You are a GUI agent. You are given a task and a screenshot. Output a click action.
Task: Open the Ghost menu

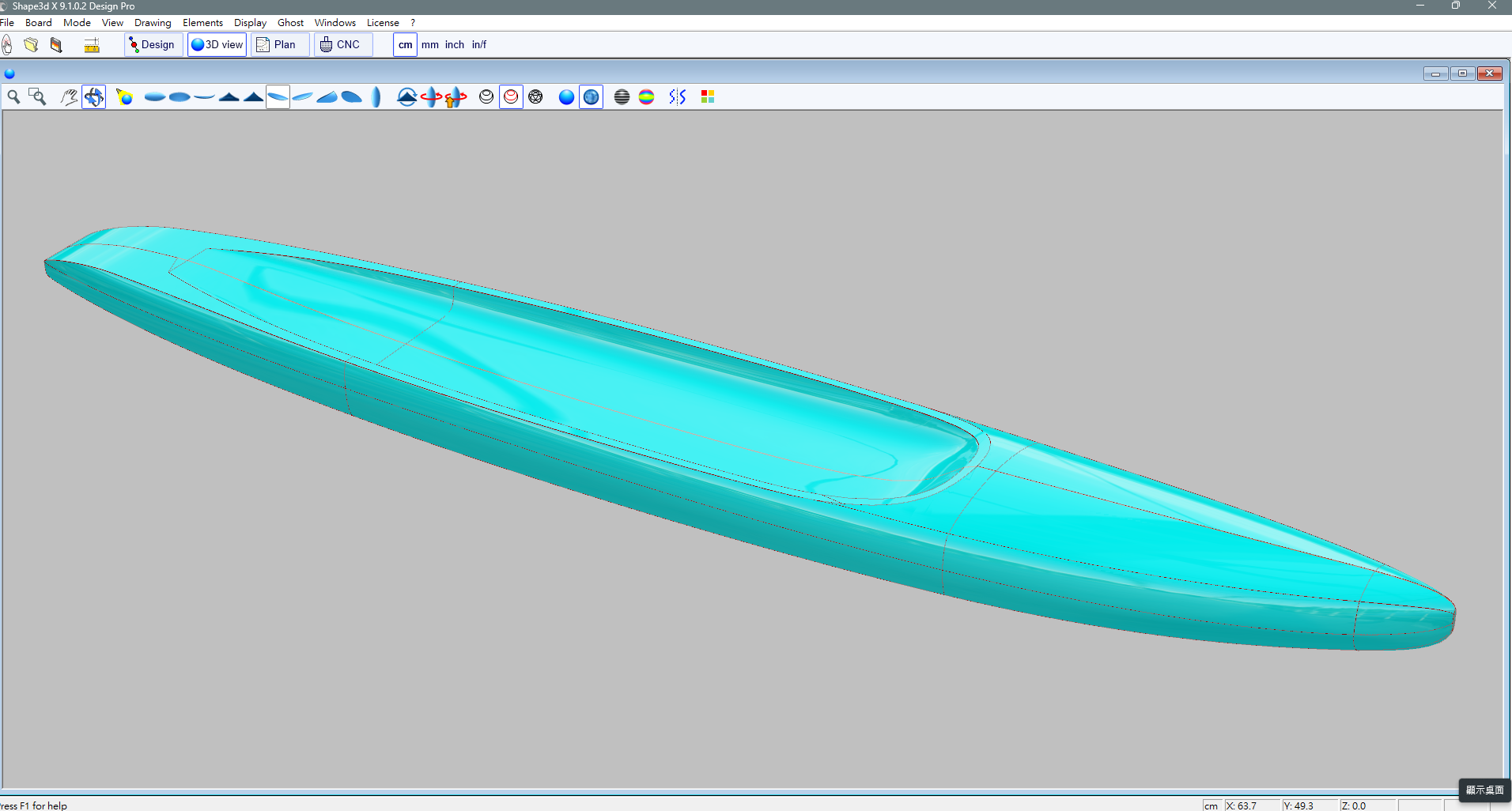[x=290, y=22]
